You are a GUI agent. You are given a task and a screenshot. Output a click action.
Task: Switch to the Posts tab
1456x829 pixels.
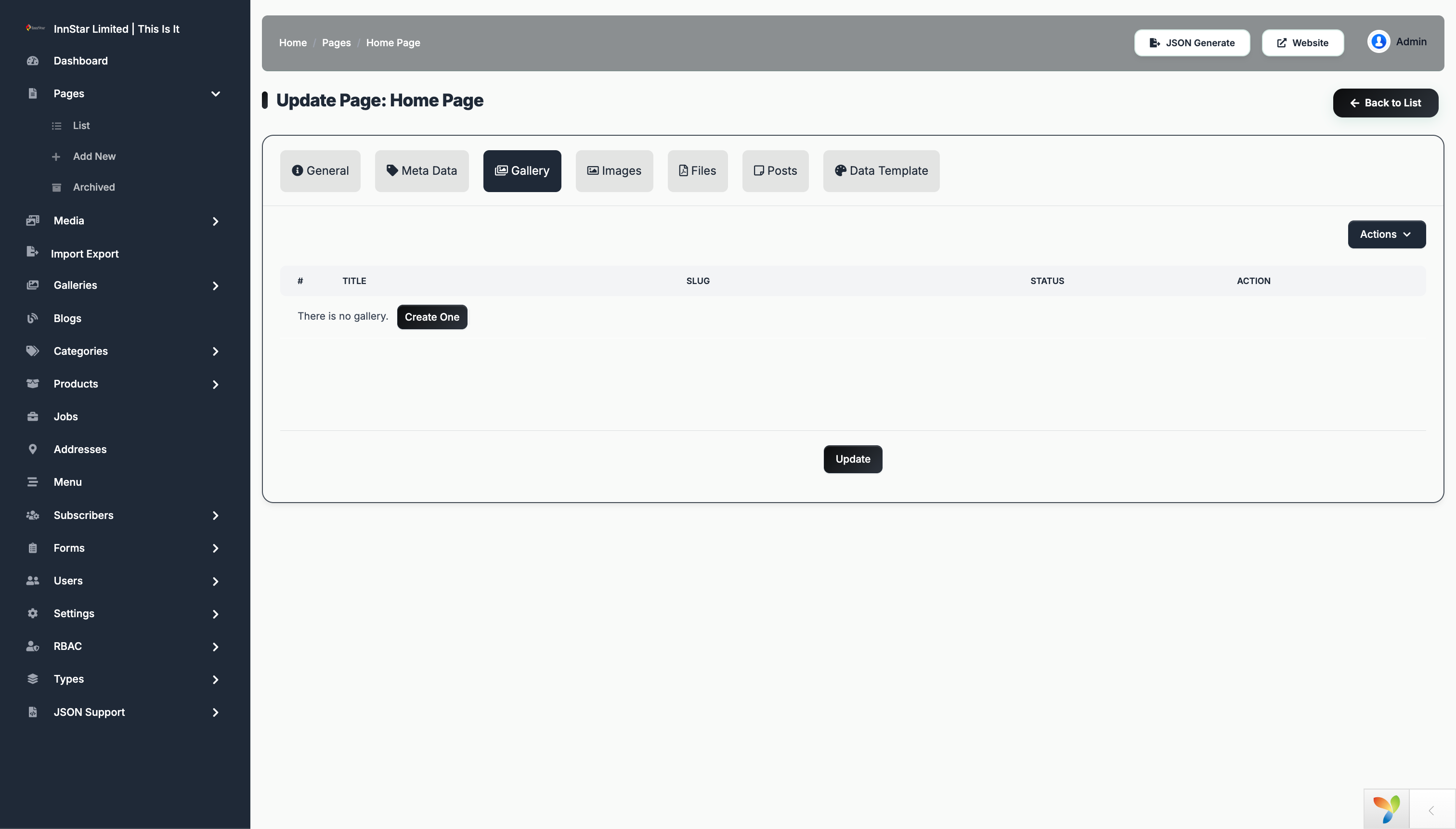tap(775, 171)
